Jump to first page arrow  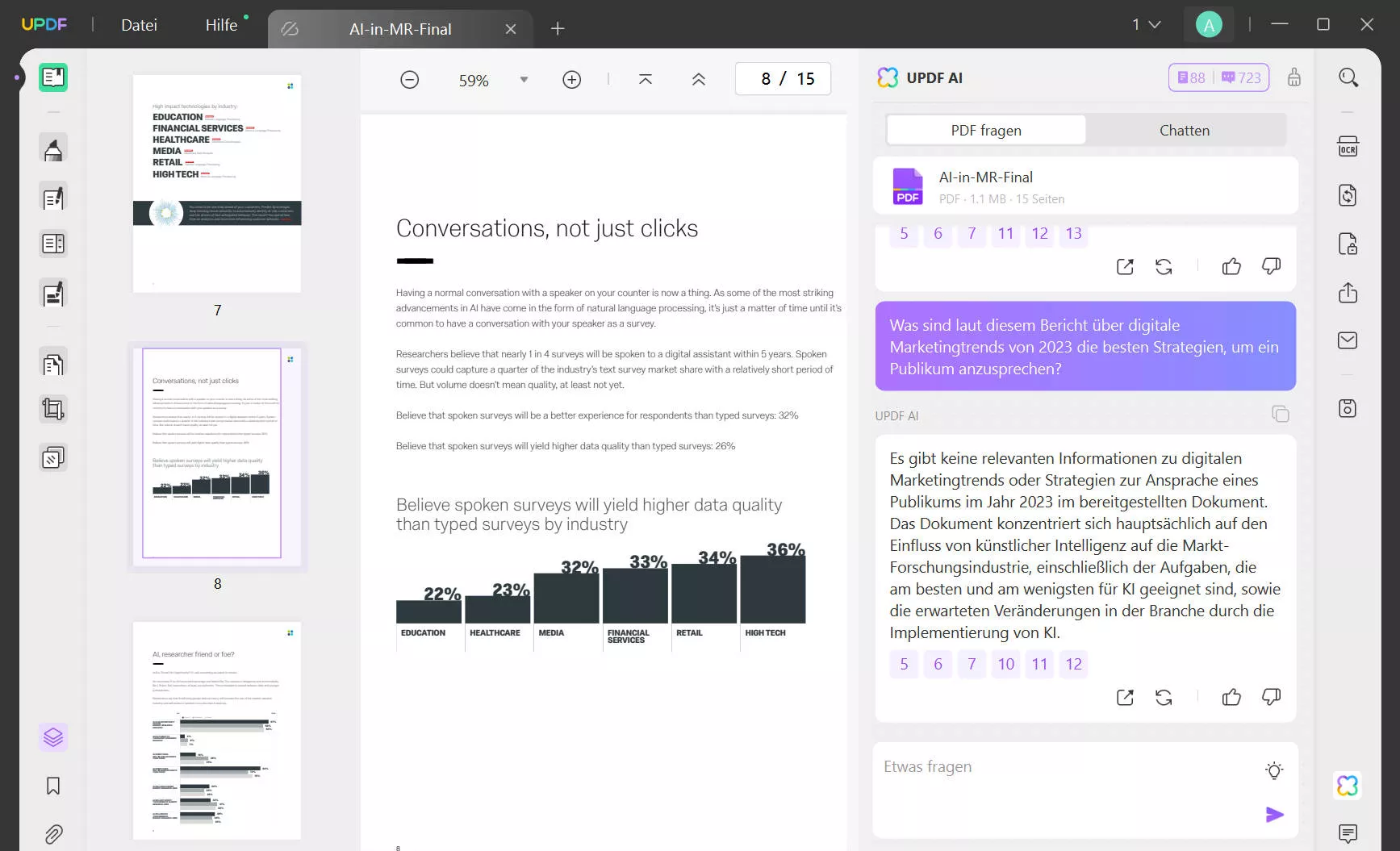pos(646,79)
